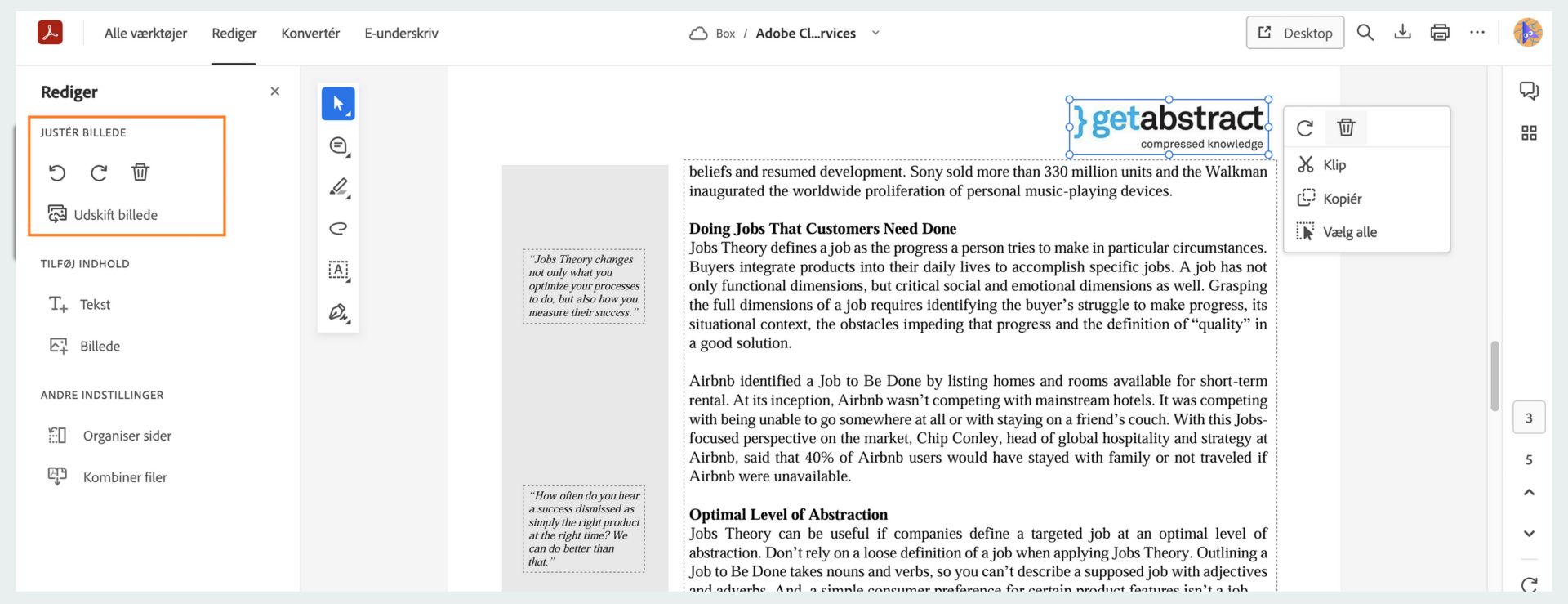Switch to the Rediger tab
This screenshot has height=604, width=1568.
pyautogui.click(x=234, y=34)
